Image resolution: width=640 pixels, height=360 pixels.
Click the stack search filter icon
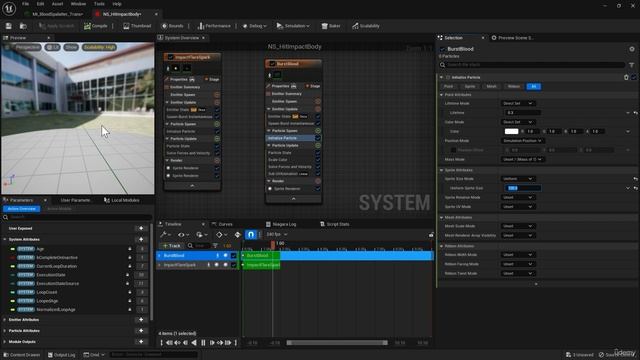tap(631, 65)
